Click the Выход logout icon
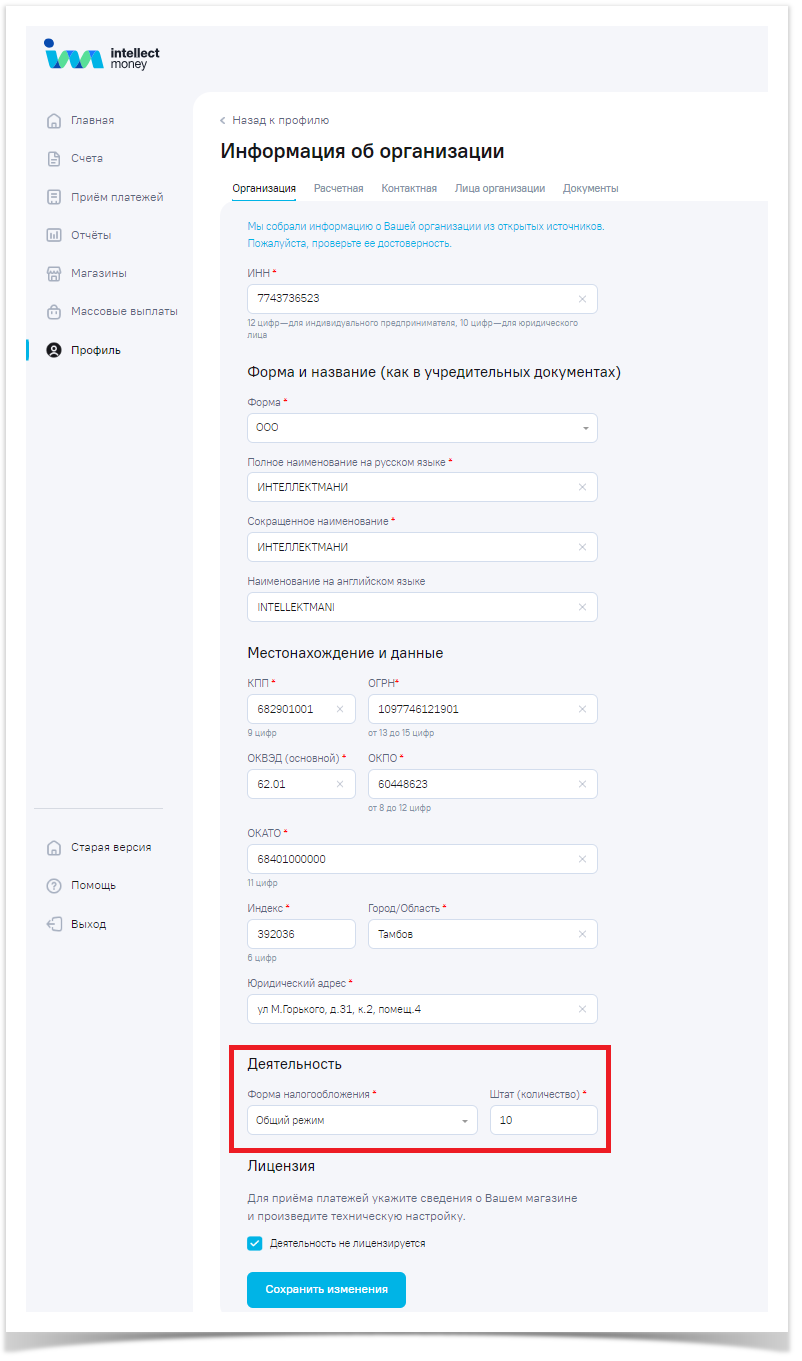Image resolution: width=802 pixels, height=1361 pixels. (54, 924)
